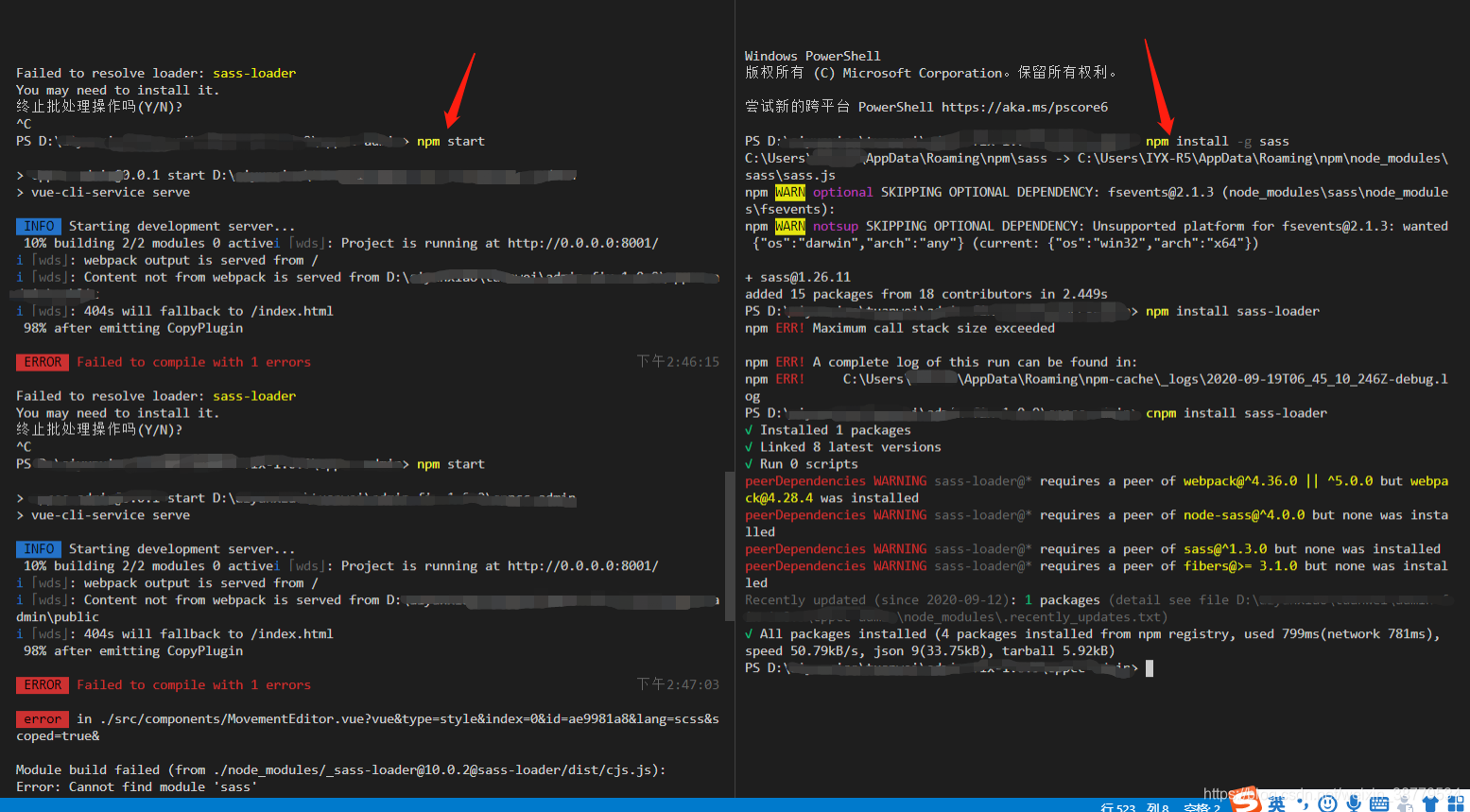Click the 空格: 2 indentation status item

tap(1202, 807)
